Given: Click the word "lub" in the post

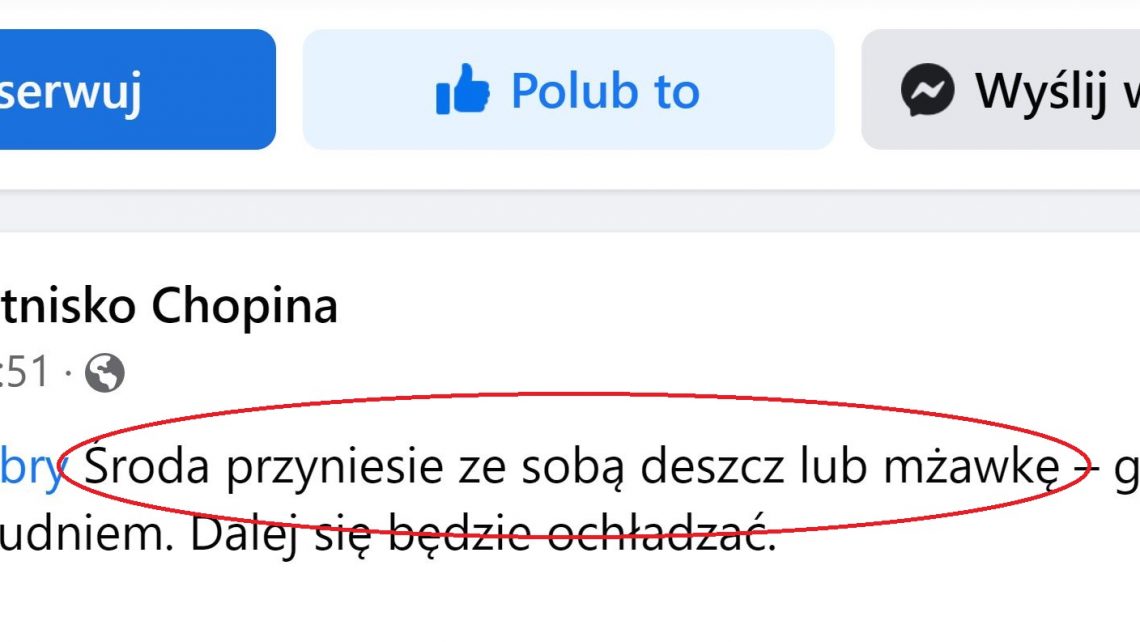Looking at the screenshot, I should [x=833, y=464].
